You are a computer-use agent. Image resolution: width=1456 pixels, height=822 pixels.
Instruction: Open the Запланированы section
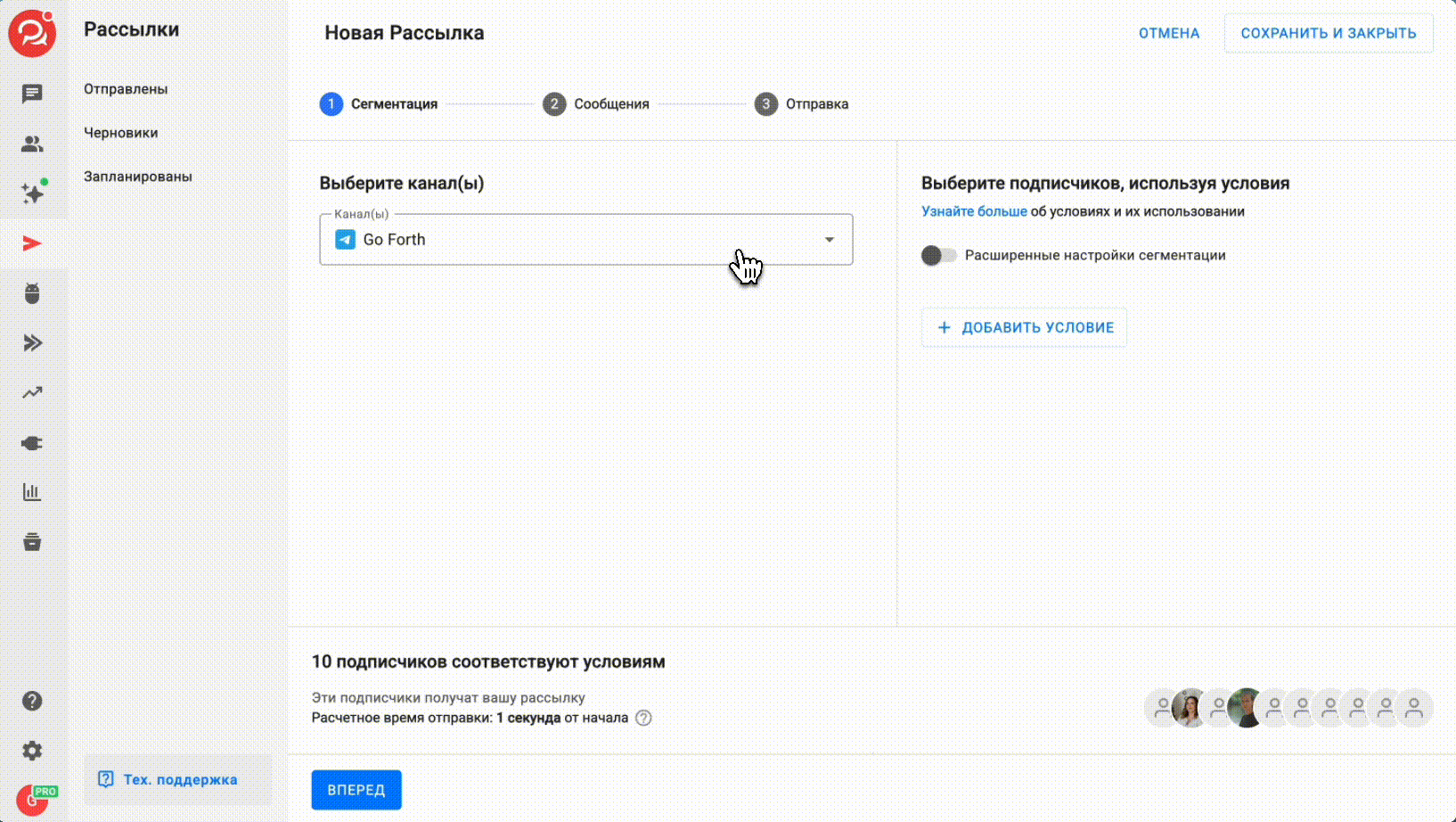(x=137, y=177)
